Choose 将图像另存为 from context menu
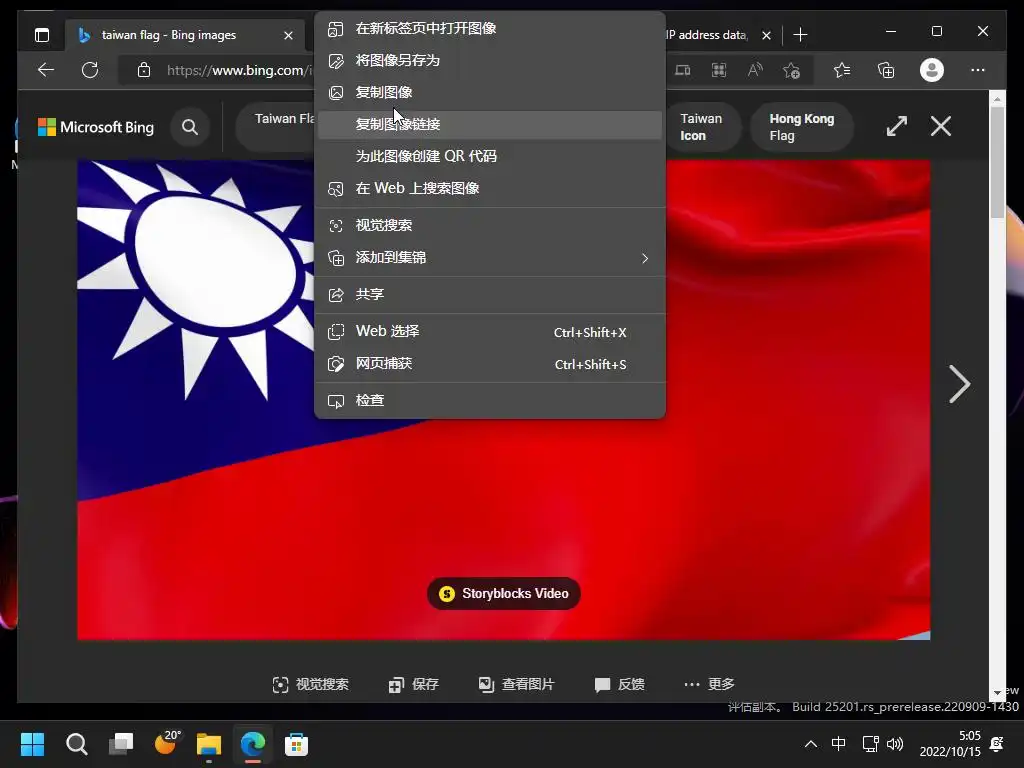1024x768 pixels. point(490,60)
